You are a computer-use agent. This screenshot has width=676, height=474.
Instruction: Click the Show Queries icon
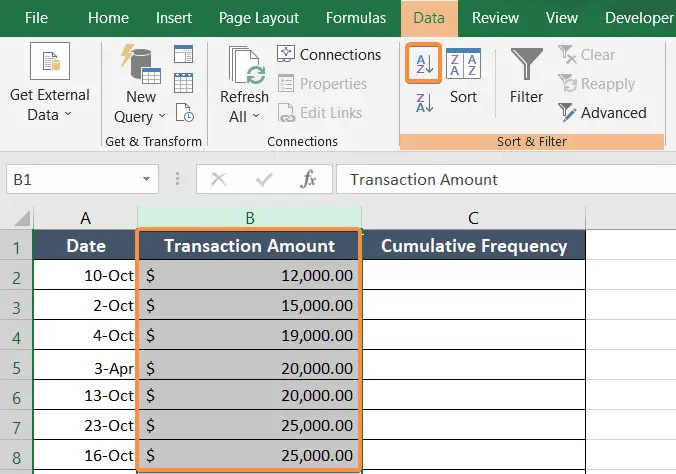[x=184, y=54]
